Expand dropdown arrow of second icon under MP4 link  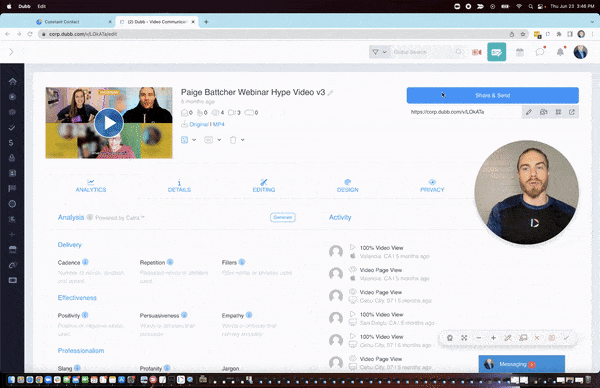click(219, 140)
